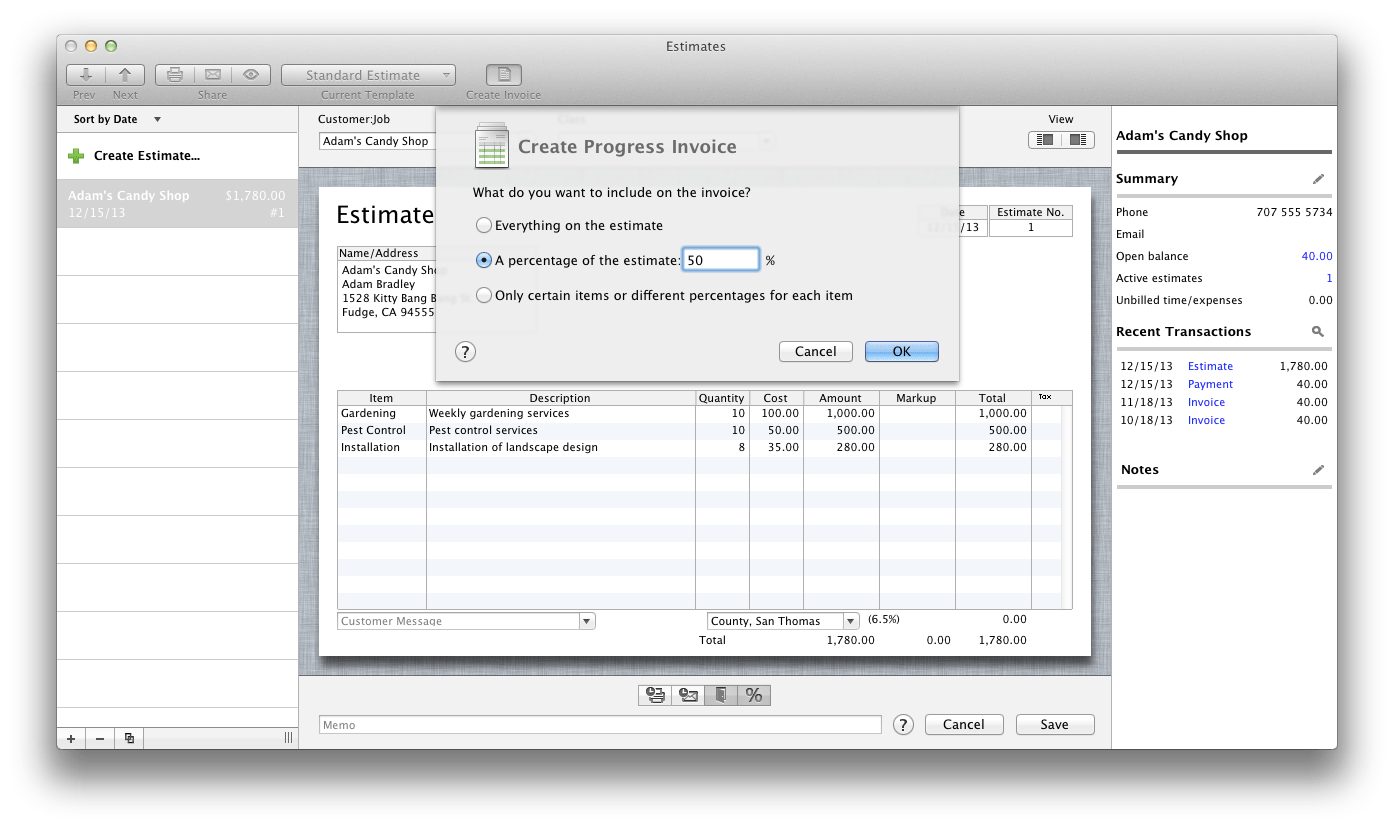The height and width of the screenshot is (828, 1394).
Task: Open search via Recent Transactions magnifier icon
Action: click(x=1318, y=331)
